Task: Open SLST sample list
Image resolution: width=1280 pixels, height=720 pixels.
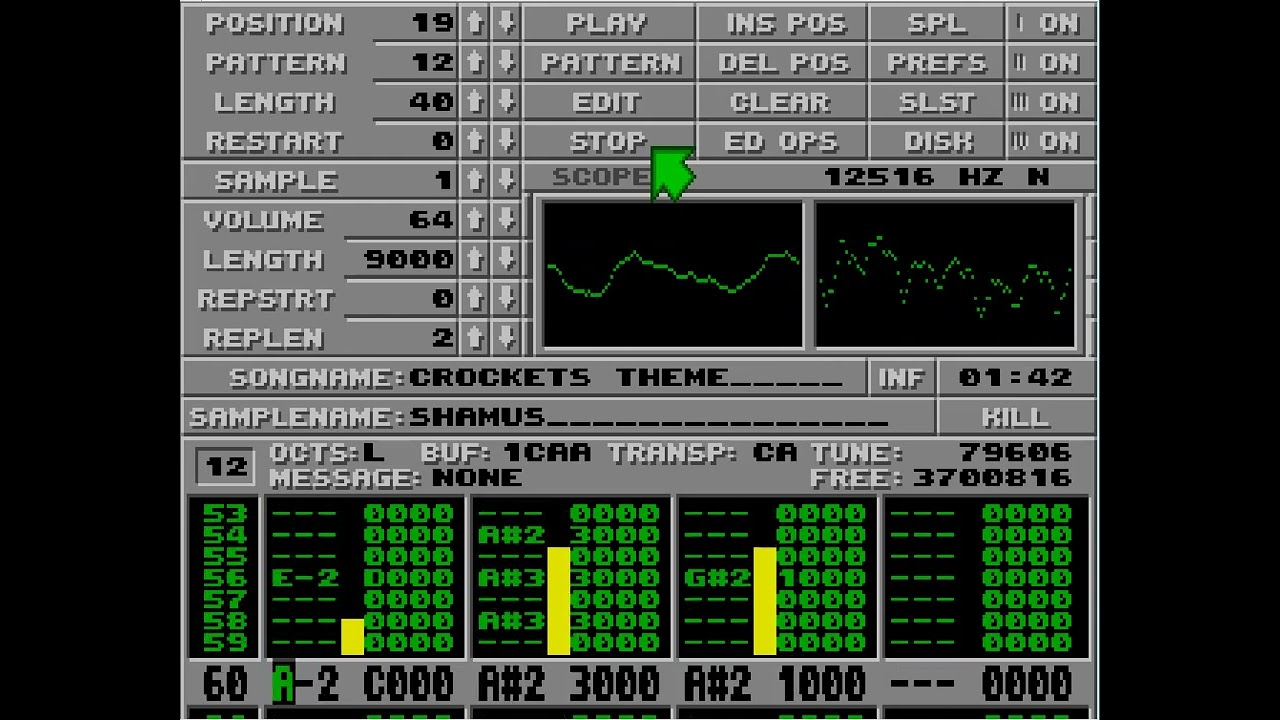Action: (x=937, y=102)
